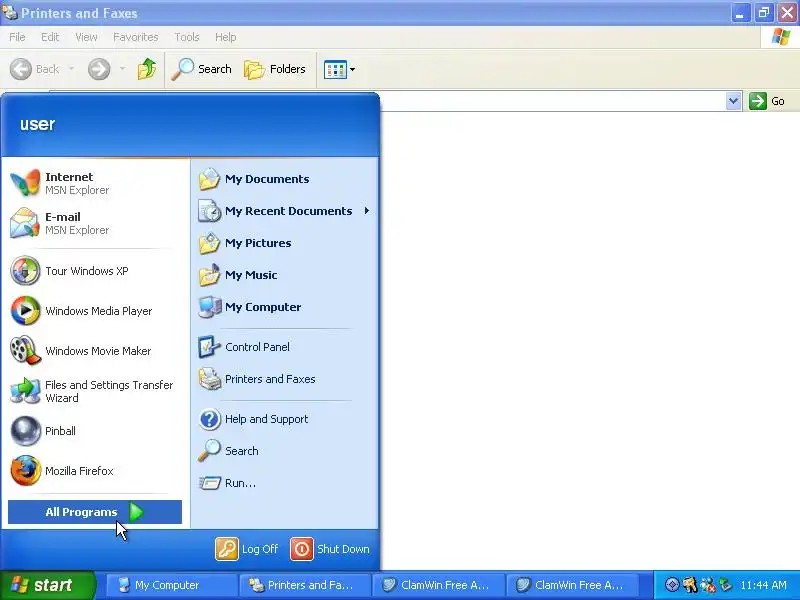Click Shut Down

click(330, 549)
